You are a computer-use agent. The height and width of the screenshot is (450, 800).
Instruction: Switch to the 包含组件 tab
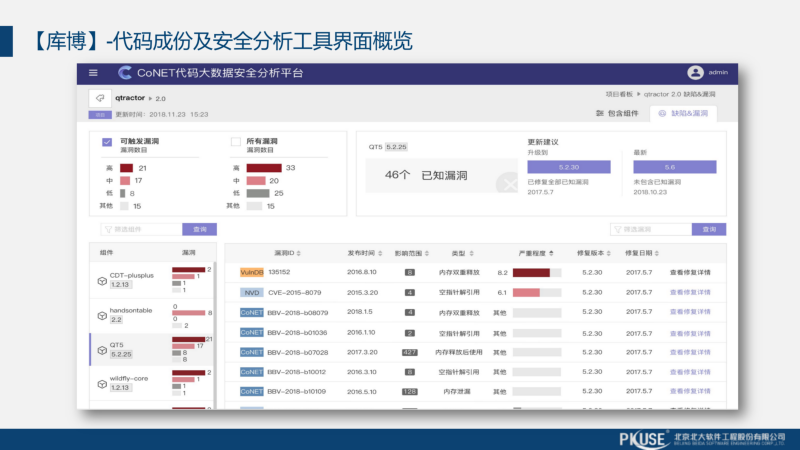(x=617, y=113)
